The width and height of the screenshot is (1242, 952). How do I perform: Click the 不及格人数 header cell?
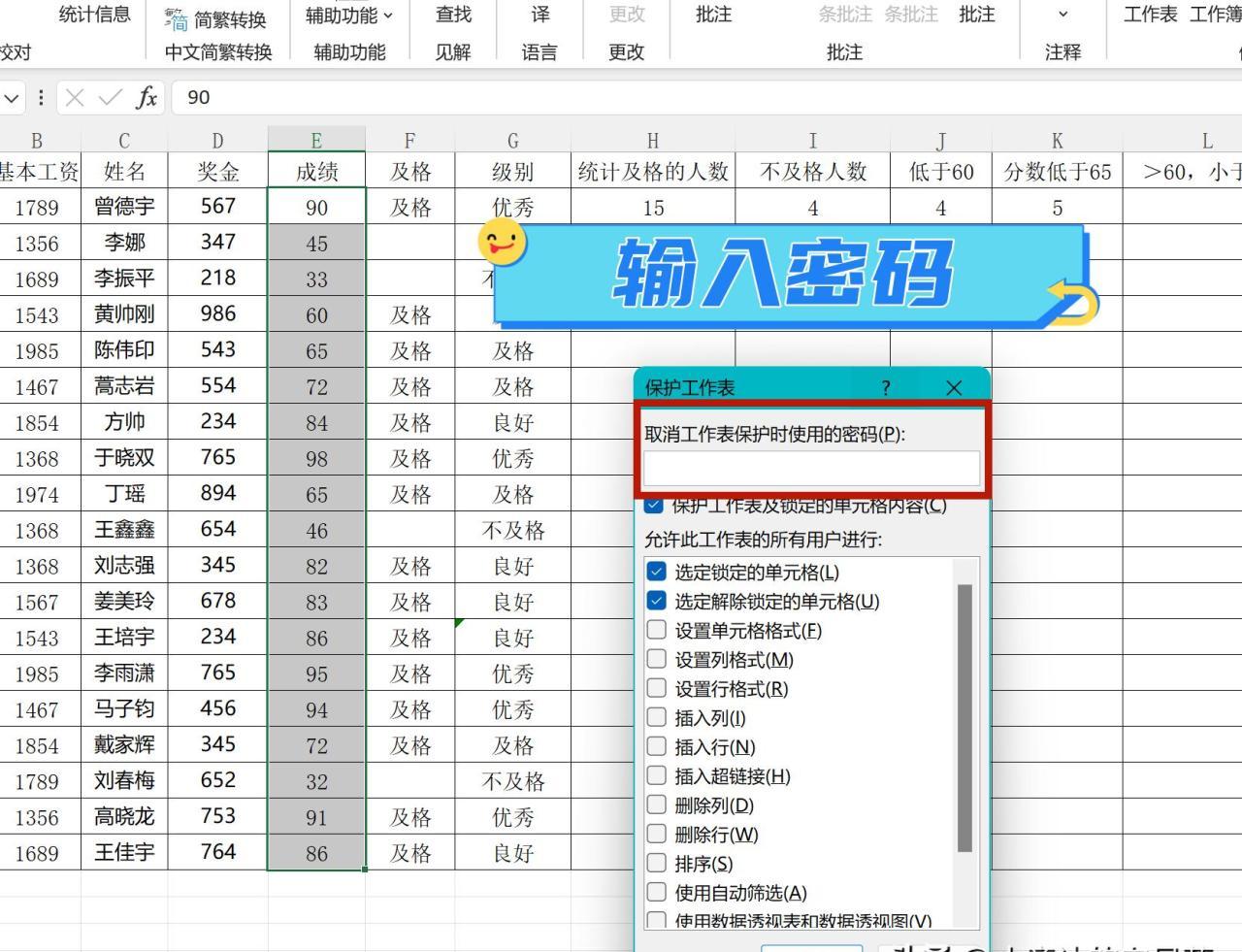pos(812,172)
